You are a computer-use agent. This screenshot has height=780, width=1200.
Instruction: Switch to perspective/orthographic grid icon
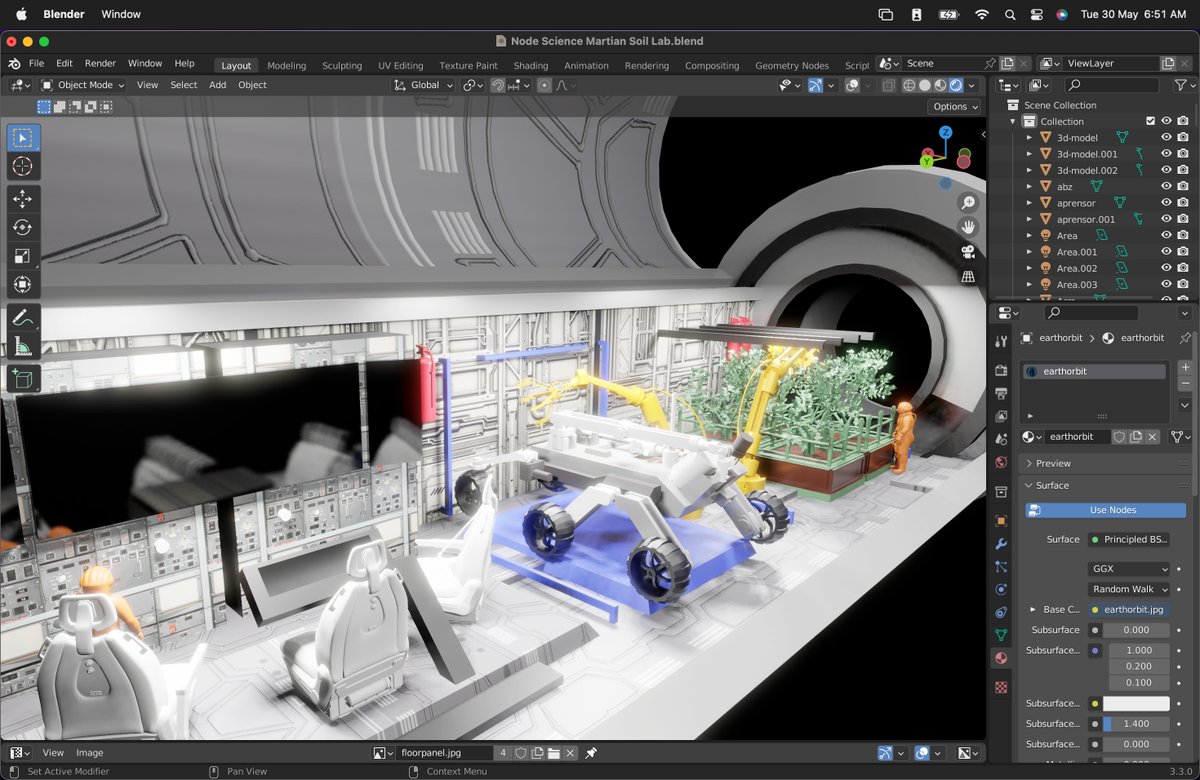(x=967, y=277)
